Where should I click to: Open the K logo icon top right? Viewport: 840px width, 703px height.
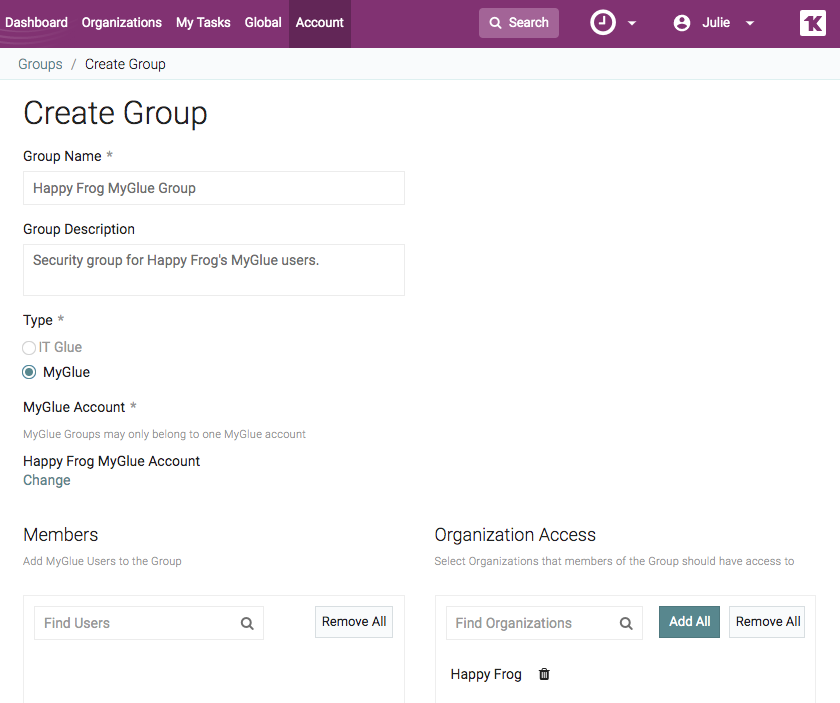[x=812, y=23]
